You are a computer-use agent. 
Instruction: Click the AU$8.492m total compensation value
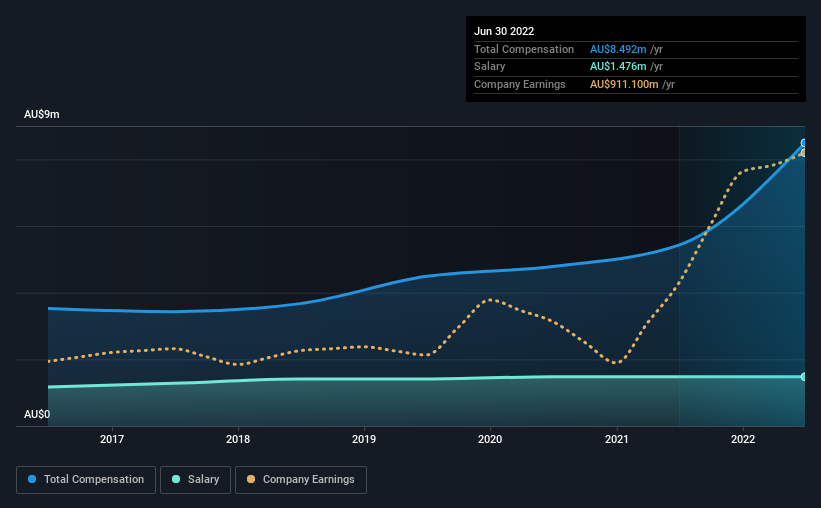pos(618,49)
